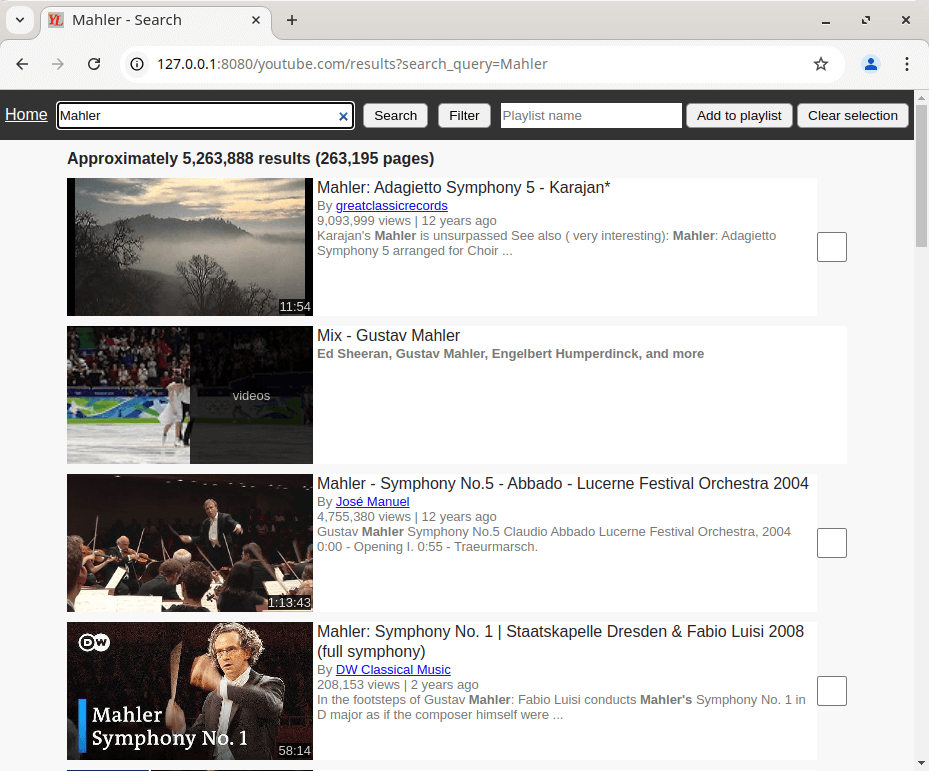Tick the Adagietto Symphony 5 Karajan checkbox
Image resolution: width=929 pixels, height=771 pixels.
[x=832, y=247]
